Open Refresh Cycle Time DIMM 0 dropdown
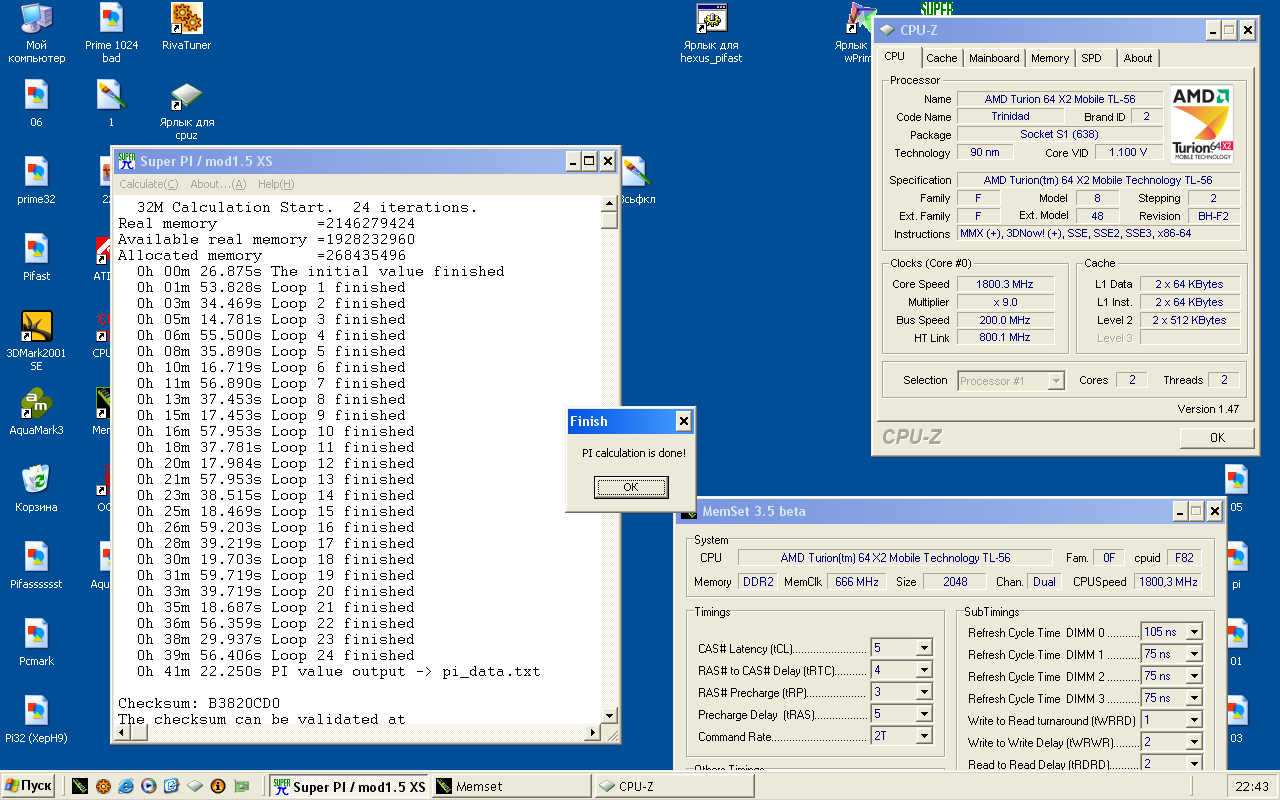Screen dimensions: 1280x800 1194,632
